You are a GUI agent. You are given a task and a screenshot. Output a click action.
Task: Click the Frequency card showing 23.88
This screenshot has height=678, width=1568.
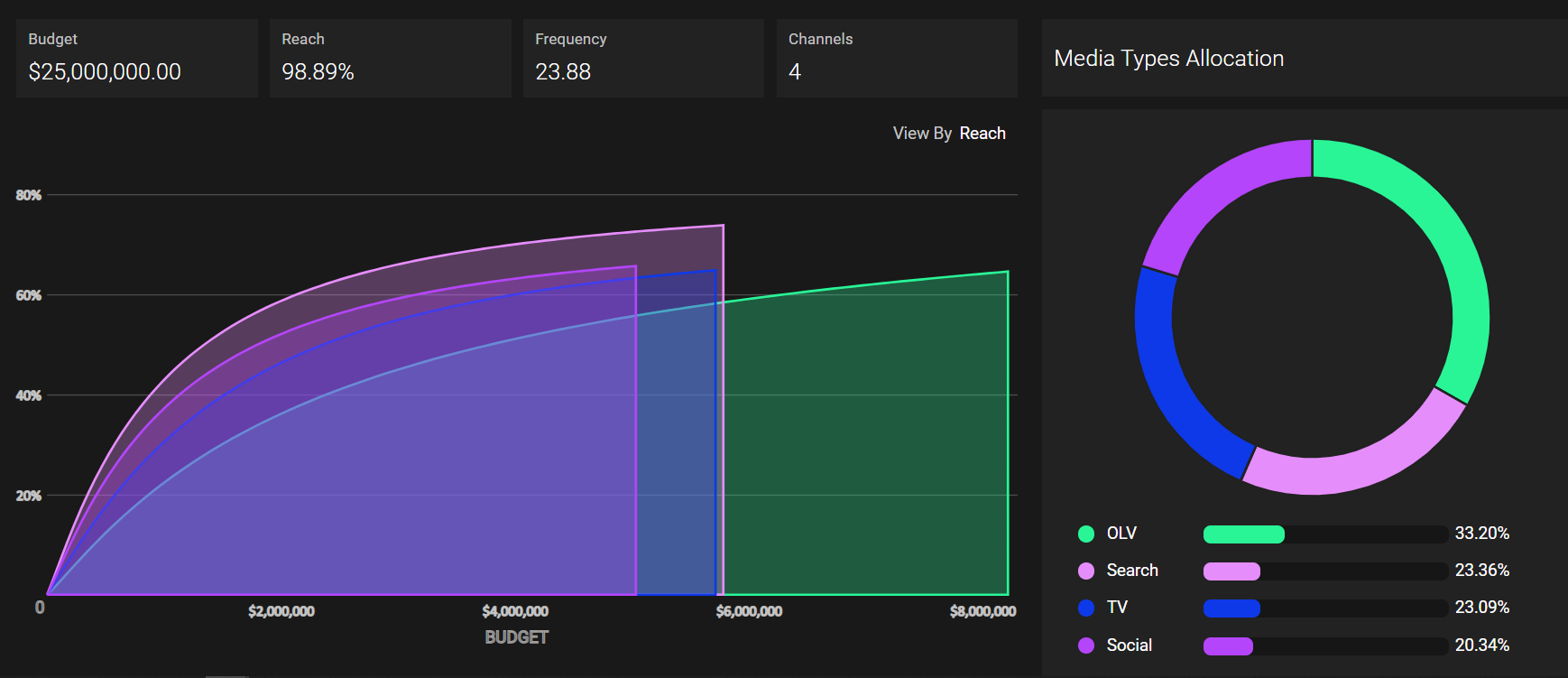click(643, 59)
